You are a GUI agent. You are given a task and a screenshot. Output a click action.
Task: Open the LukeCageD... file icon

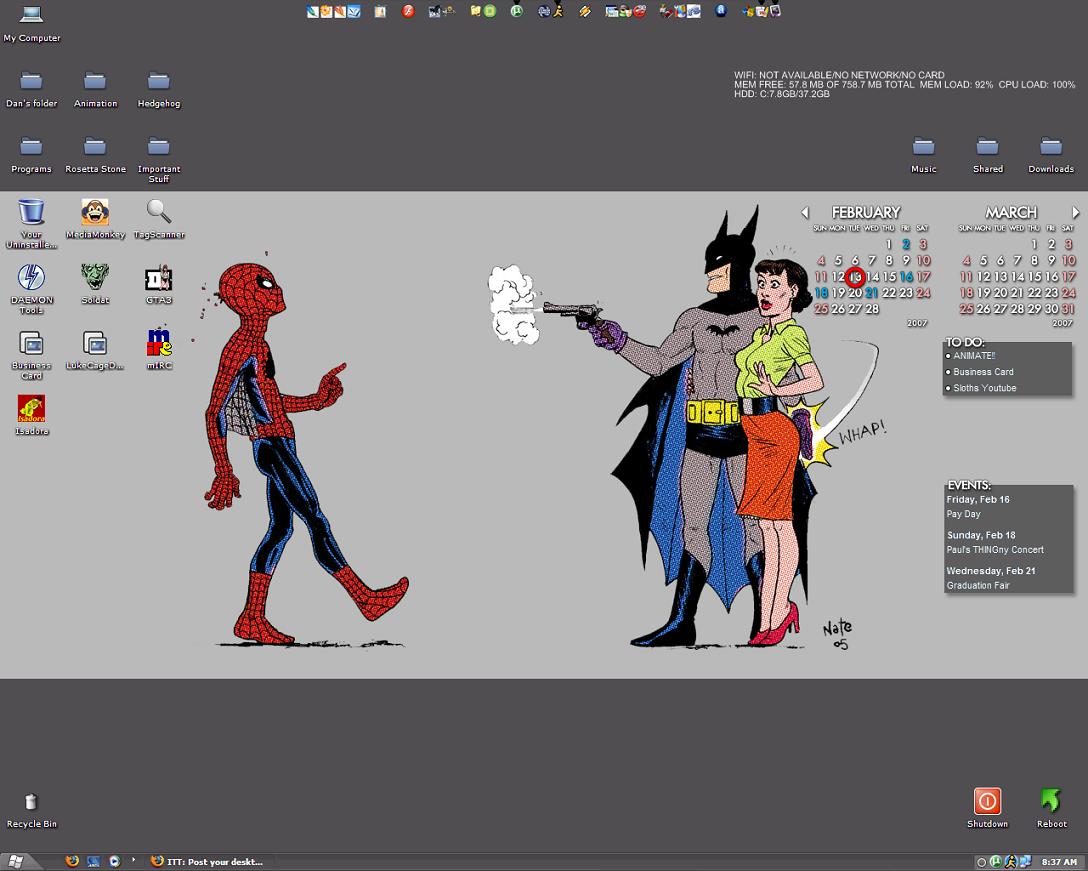pyautogui.click(x=95, y=350)
